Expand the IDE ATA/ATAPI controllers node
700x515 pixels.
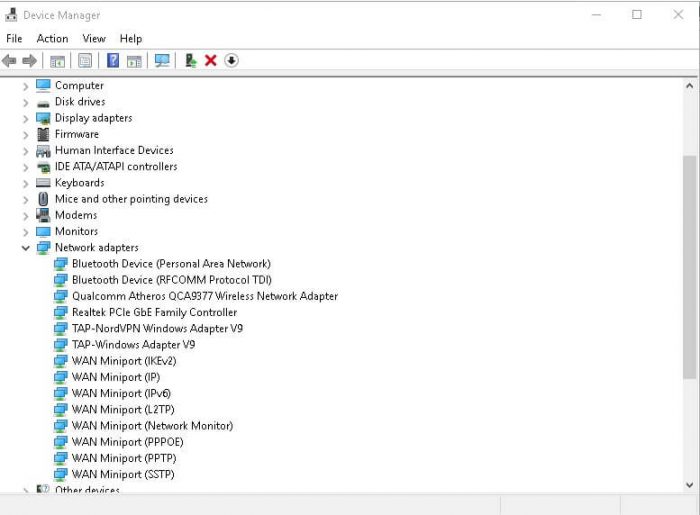25,167
